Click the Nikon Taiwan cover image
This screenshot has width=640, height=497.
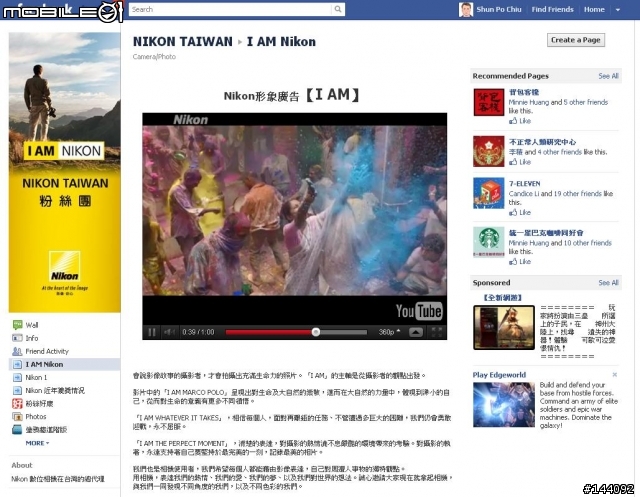click(x=64, y=173)
